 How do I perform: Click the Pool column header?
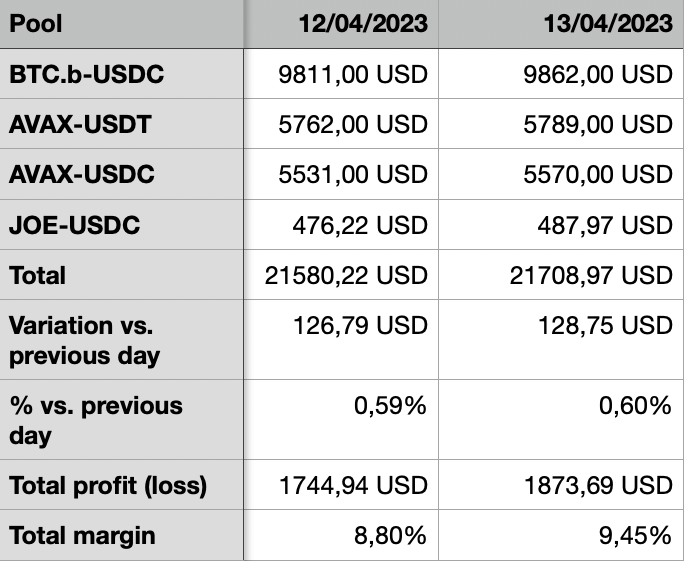[x=36, y=24]
